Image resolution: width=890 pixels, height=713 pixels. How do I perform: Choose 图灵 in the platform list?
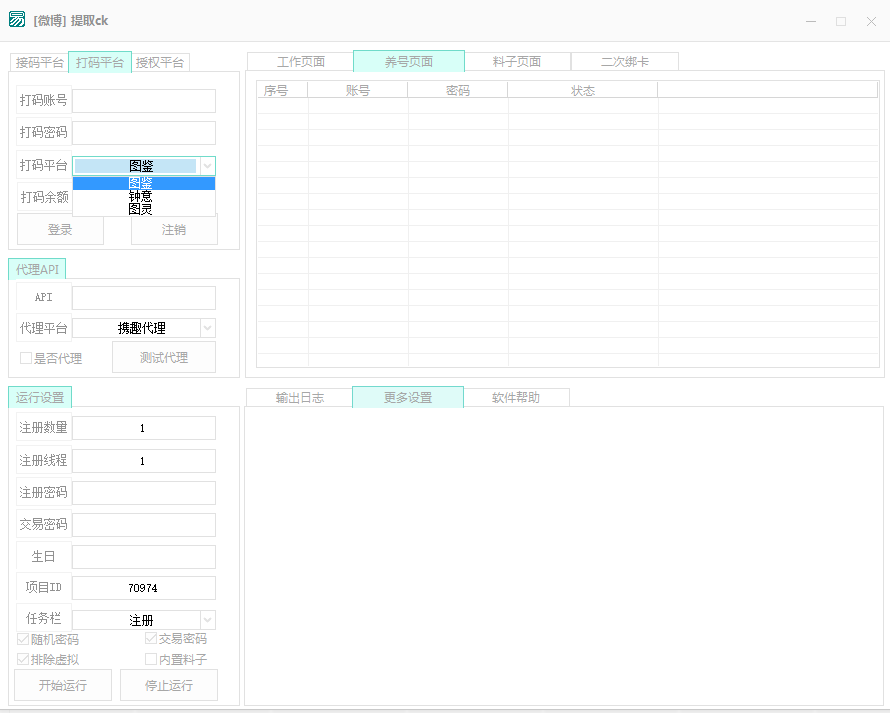point(141,209)
